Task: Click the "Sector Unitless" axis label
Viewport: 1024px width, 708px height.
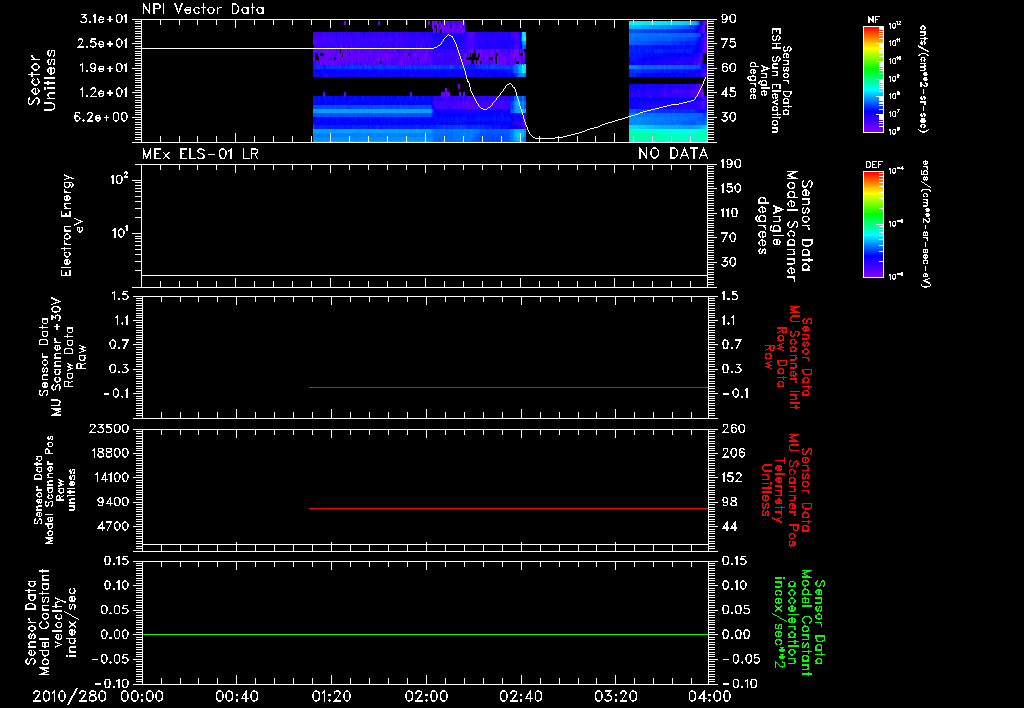Action: click(x=42, y=80)
